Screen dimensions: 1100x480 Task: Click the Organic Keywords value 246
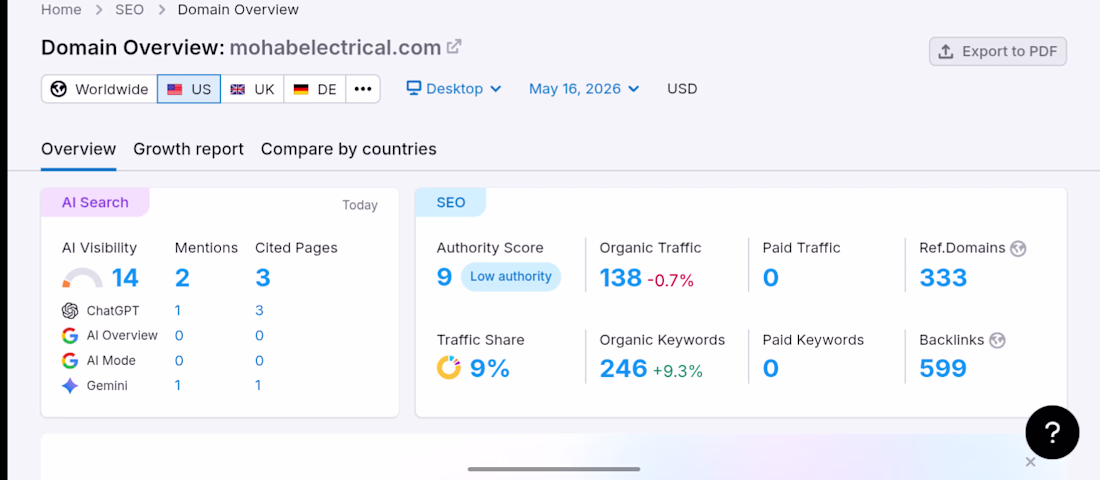pyautogui.click(x=624, y=368)
